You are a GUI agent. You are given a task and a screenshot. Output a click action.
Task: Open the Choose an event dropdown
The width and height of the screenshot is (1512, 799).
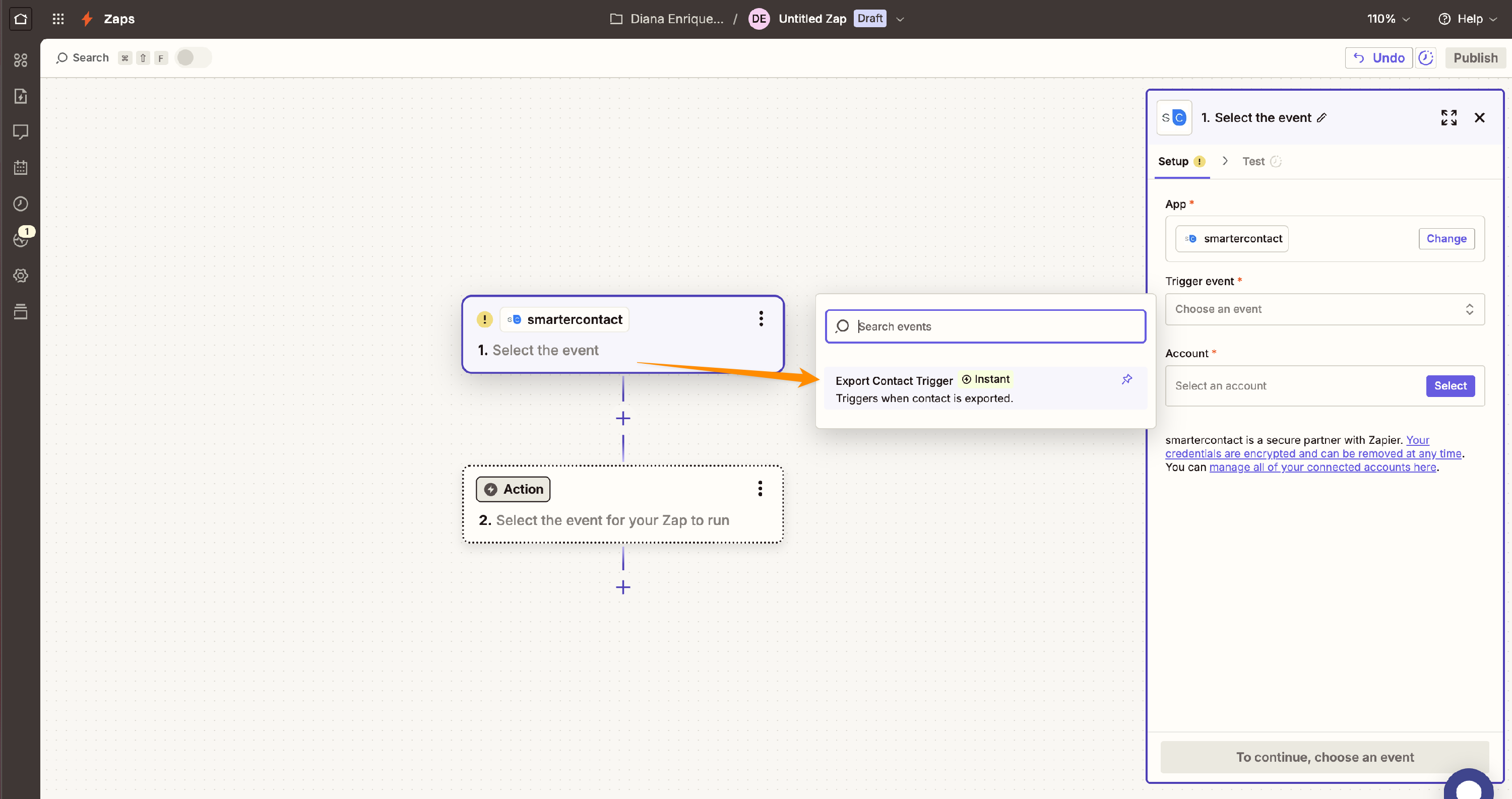pyautogui.click(x=1324, y=309)
